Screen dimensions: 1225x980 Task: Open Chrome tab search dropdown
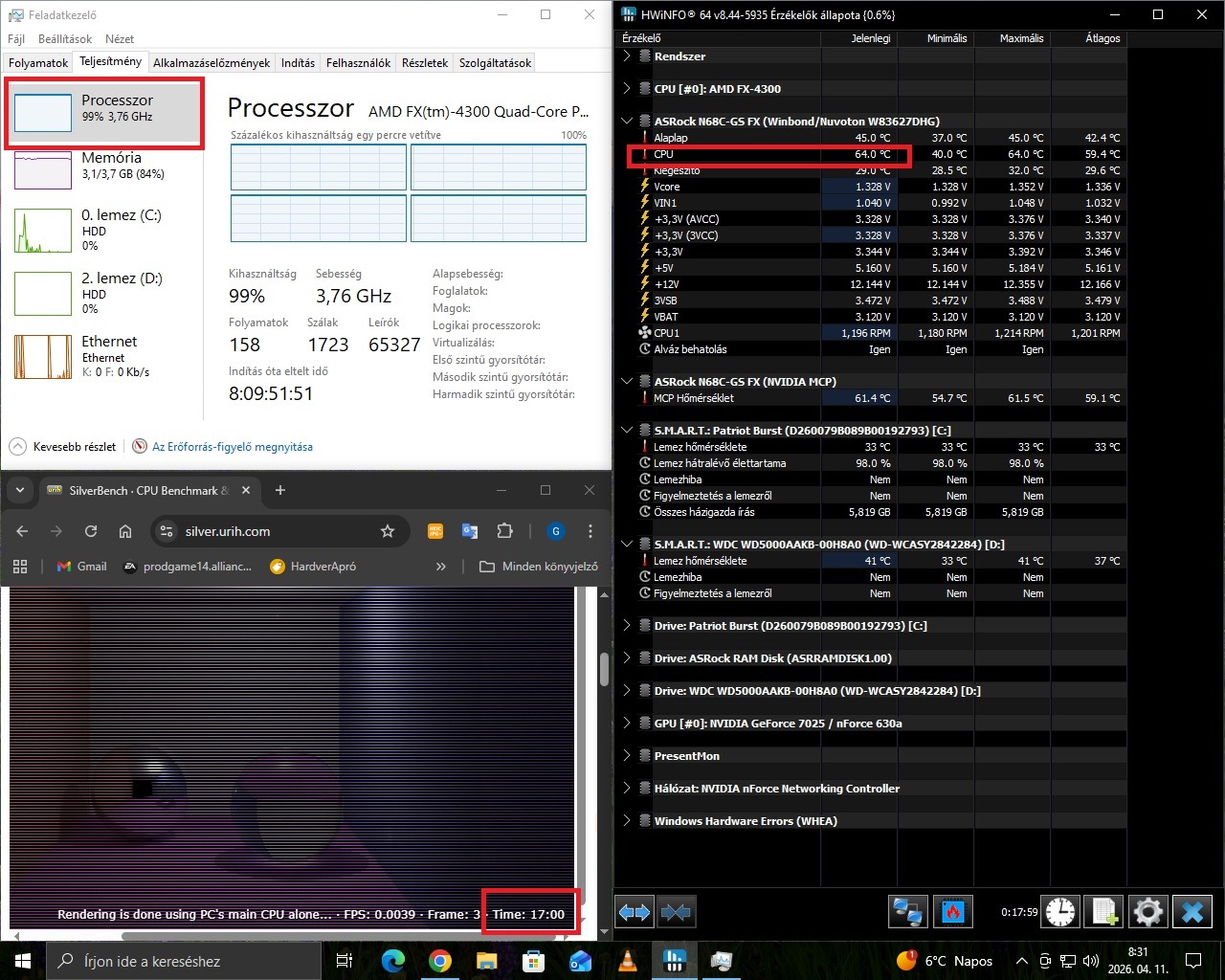pyautogui.click(x=19, y=490)
